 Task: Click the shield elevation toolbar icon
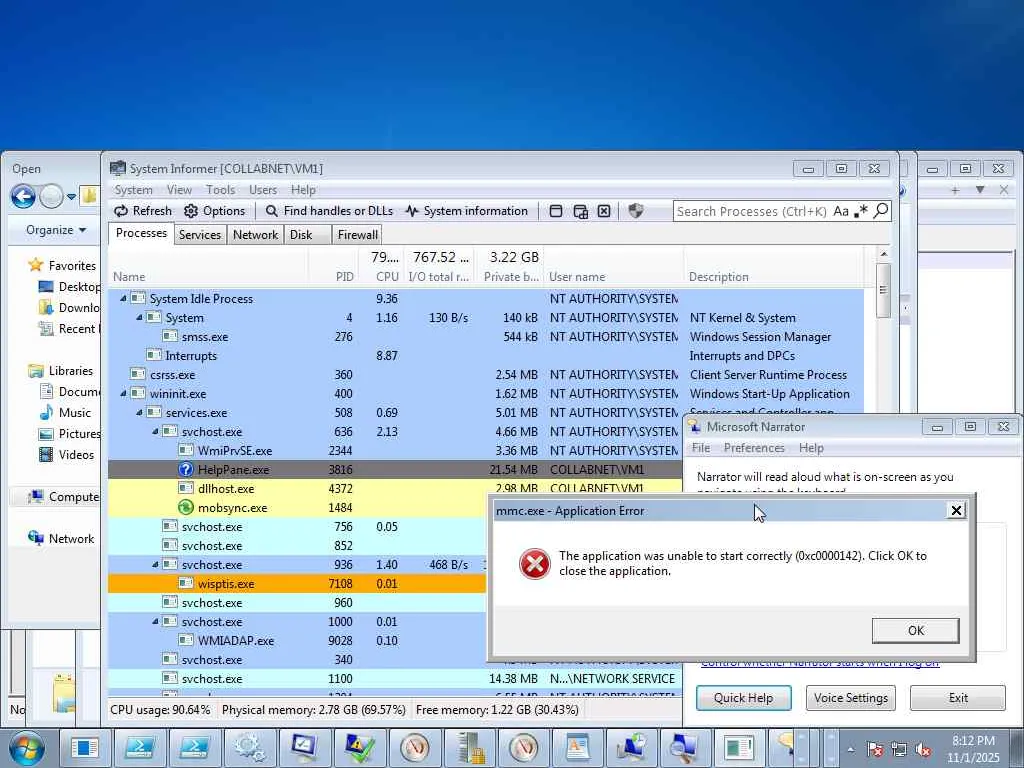(x=635, y=211)
